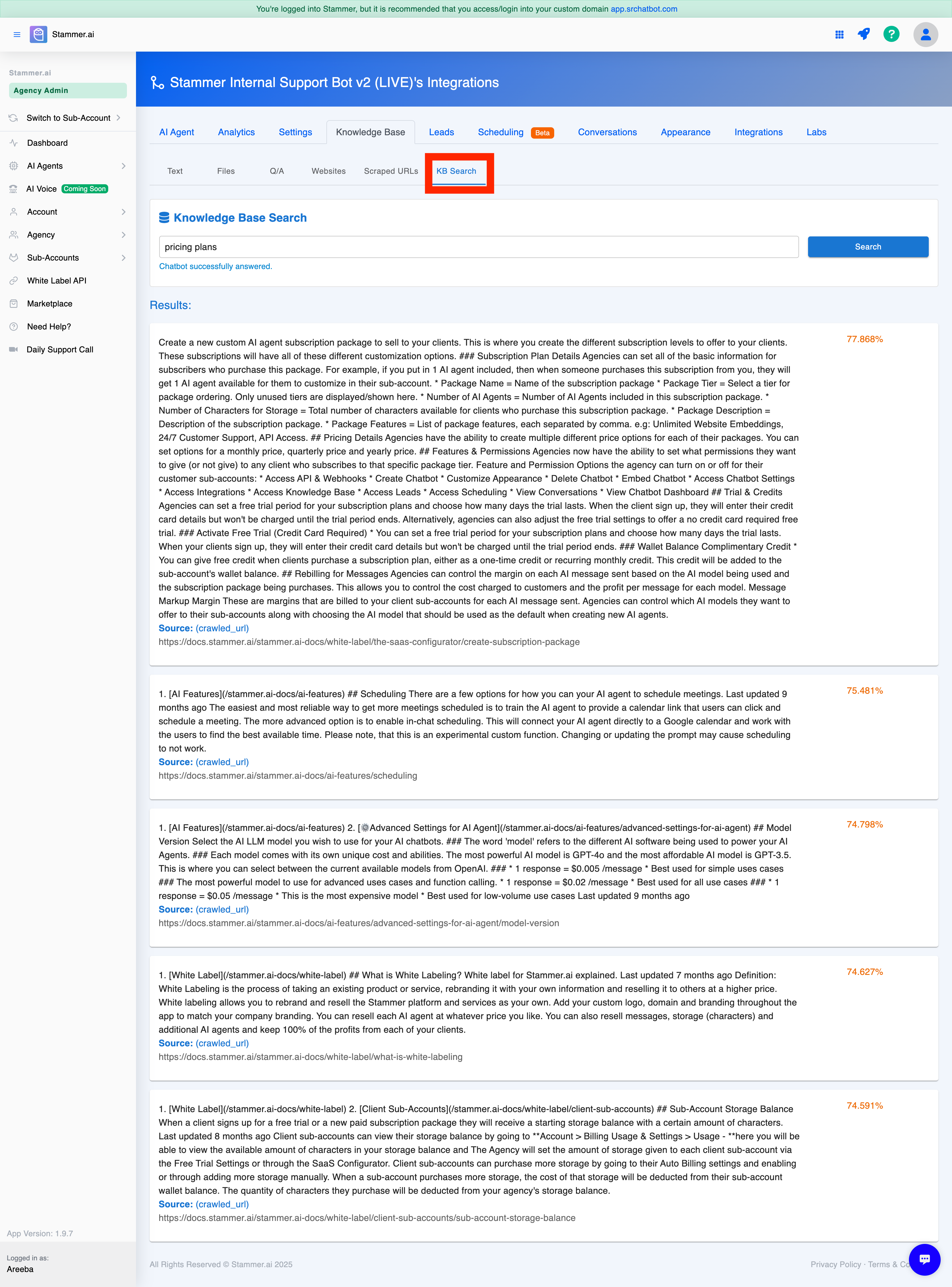Screen dimensions: 952x1287
Task: Open the green help question icon
Action: [x=891, y=35]
